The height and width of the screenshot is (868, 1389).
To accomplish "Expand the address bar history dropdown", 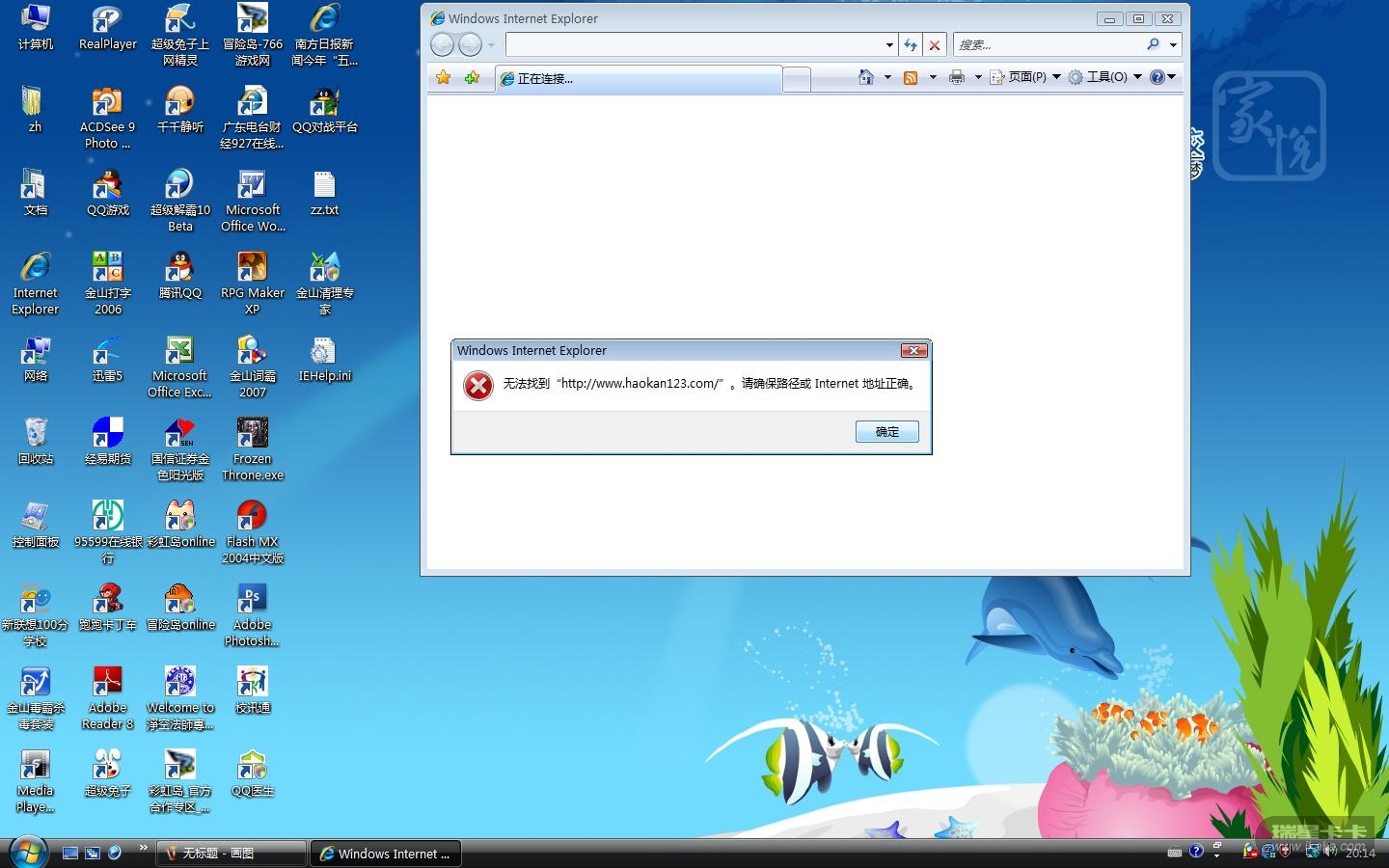I will click(889, 45).
